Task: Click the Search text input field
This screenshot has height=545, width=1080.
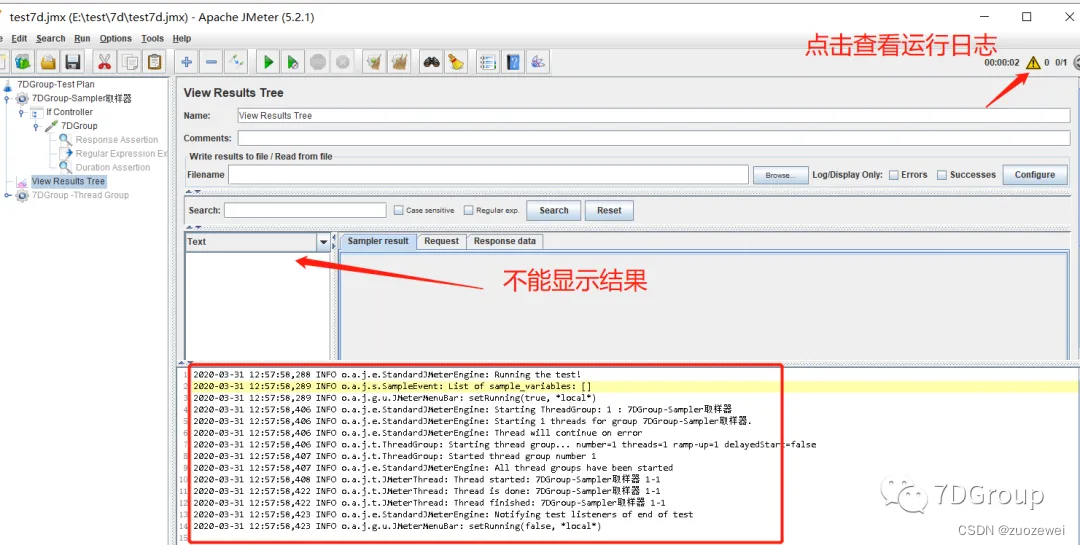Action: pyautogui.click(x=305, y=210)
